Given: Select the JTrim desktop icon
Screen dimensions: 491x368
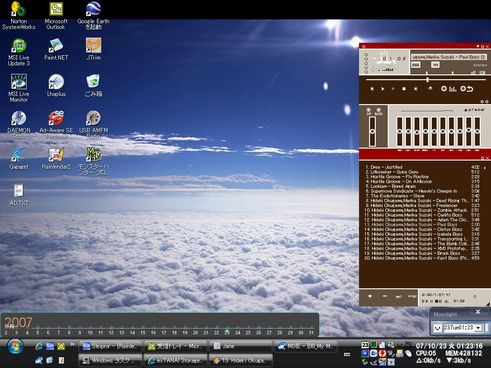Looking at the screenshot, I should click(x=93, y=49).
